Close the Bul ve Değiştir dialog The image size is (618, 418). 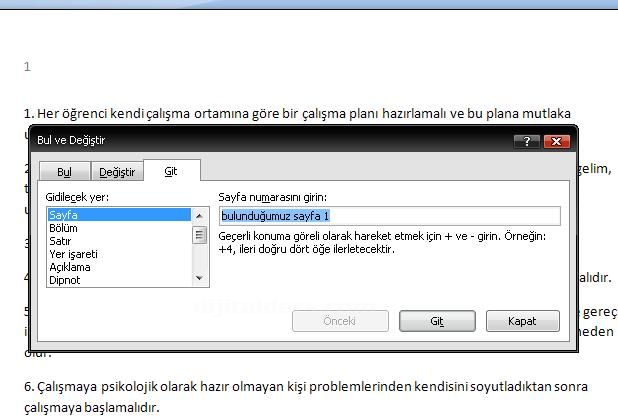[557, 141]
